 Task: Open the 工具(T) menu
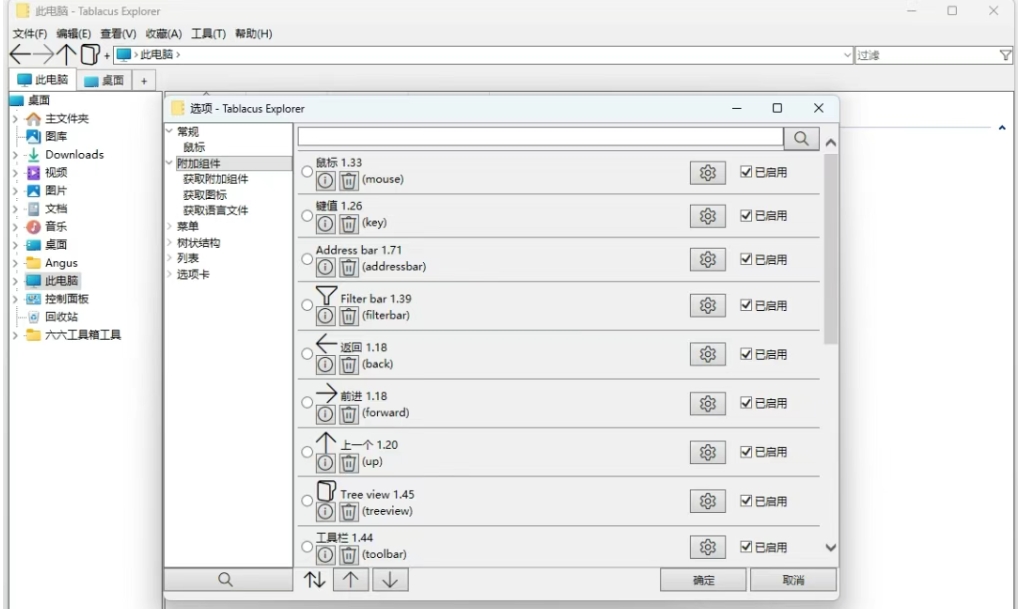pyautogui.click(x=208, y=34)
